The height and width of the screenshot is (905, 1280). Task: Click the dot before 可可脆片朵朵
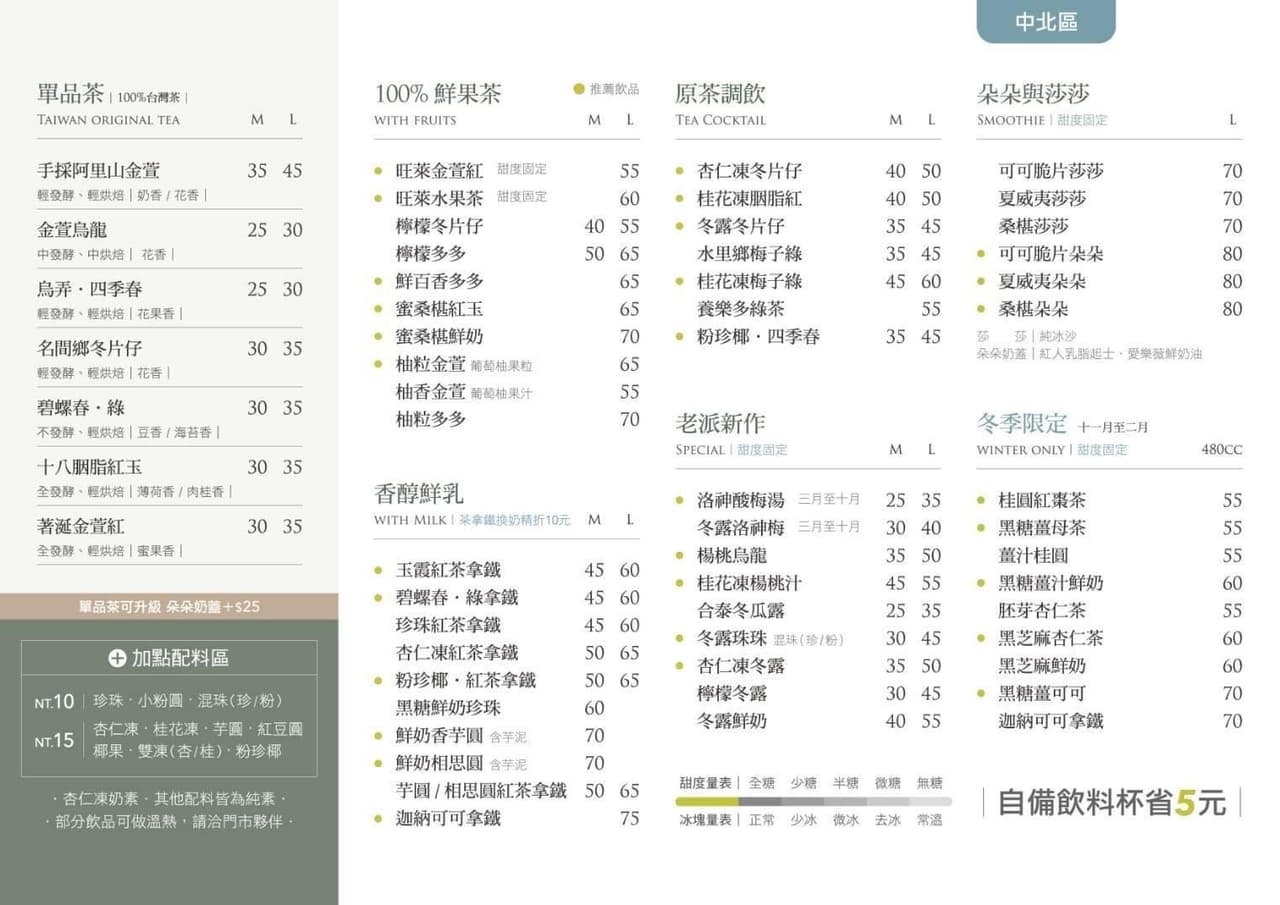click(981, 254)
